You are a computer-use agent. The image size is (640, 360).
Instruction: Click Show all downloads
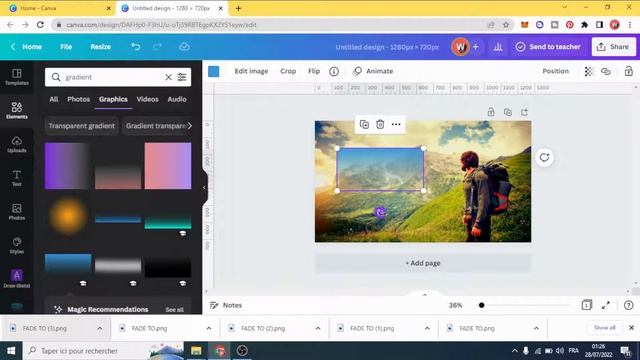tap(604, 328)
